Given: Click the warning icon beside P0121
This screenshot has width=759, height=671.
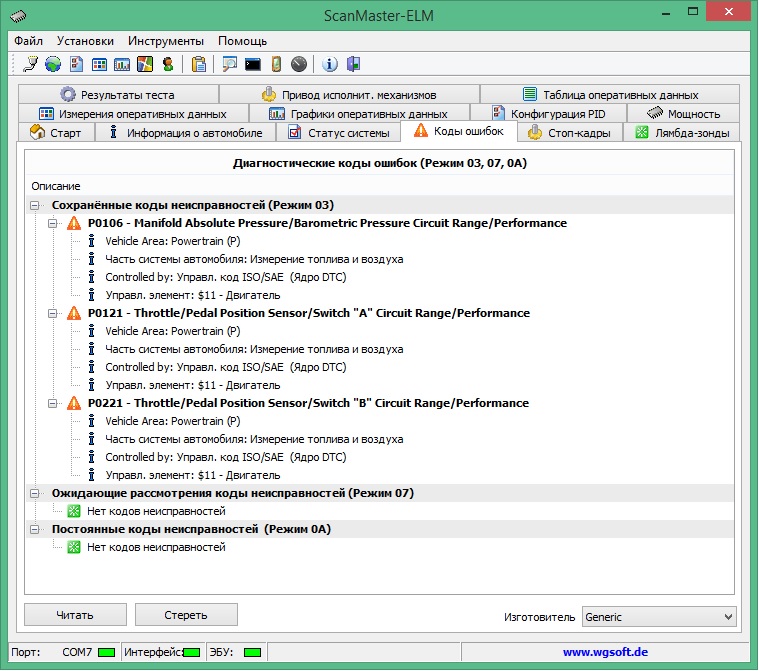Looking at the screenshot, I should pos(74,313).
